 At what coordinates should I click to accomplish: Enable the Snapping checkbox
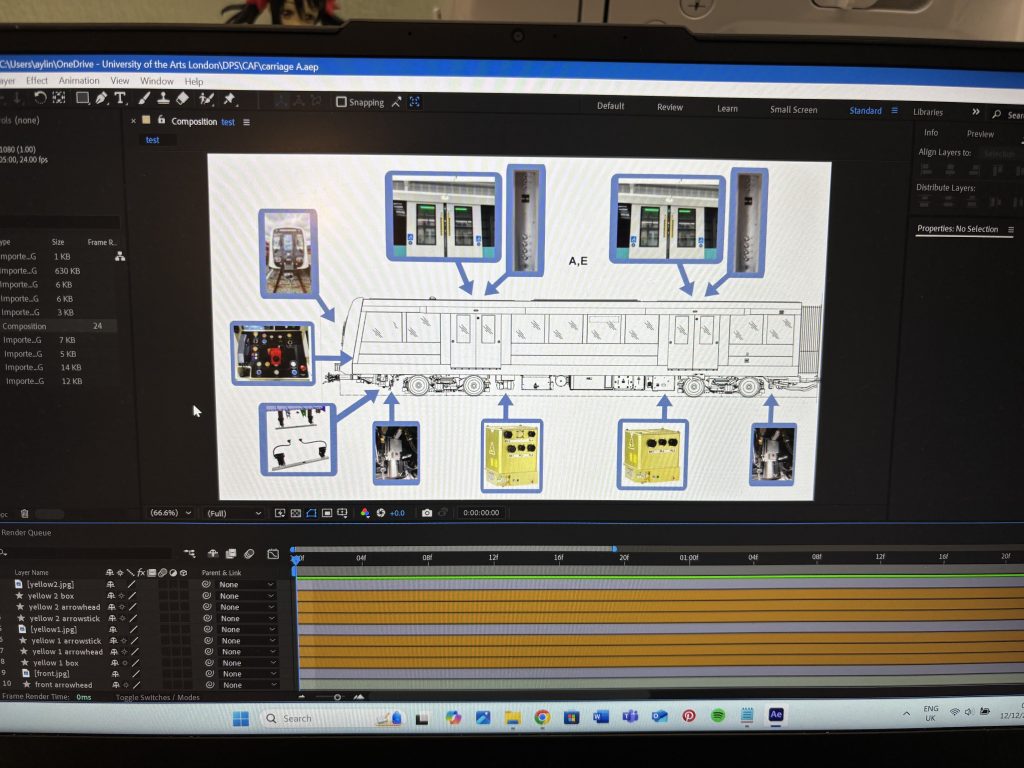tap(341, 102)
